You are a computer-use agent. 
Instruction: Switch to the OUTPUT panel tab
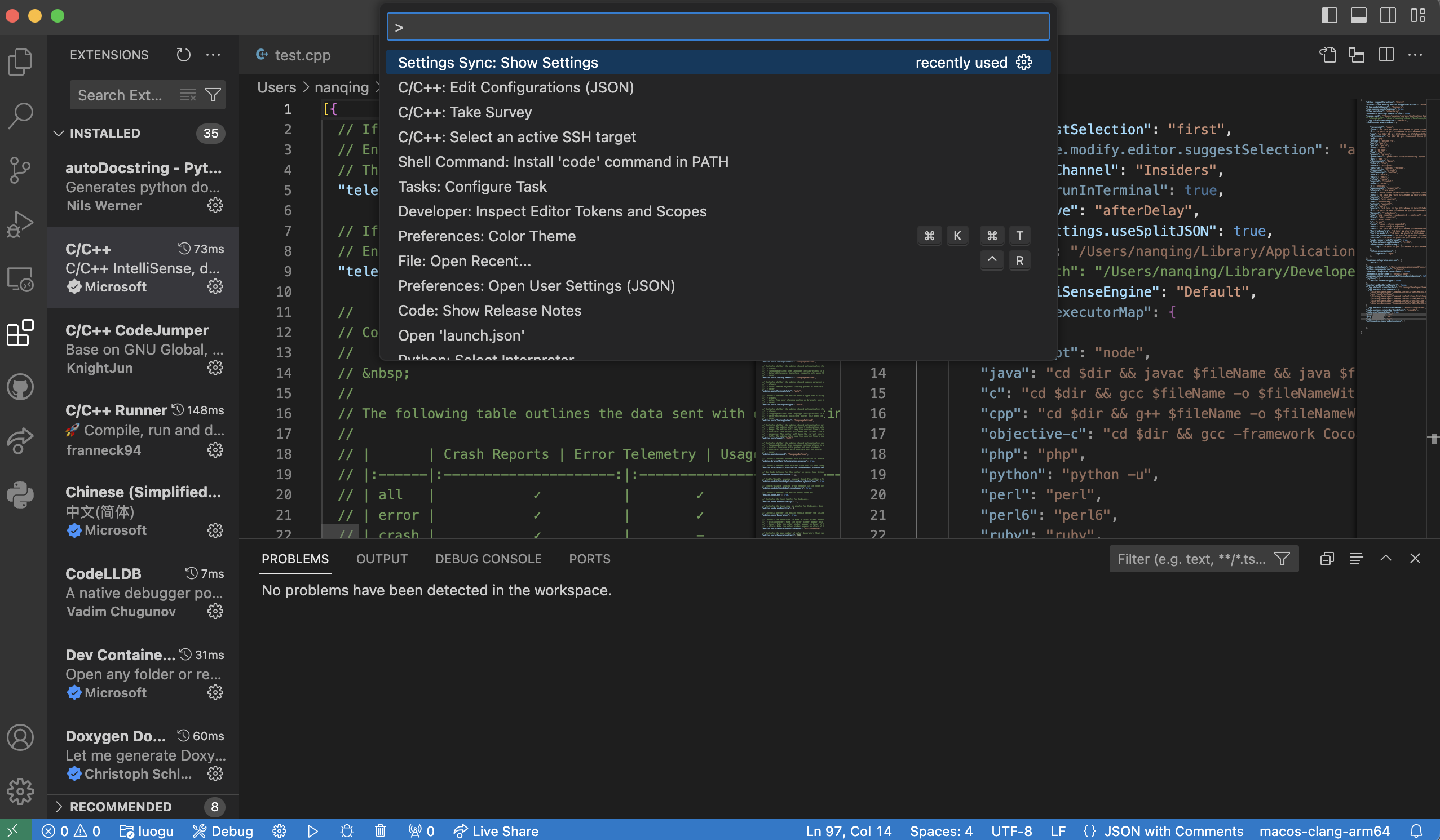coord(382,558)
